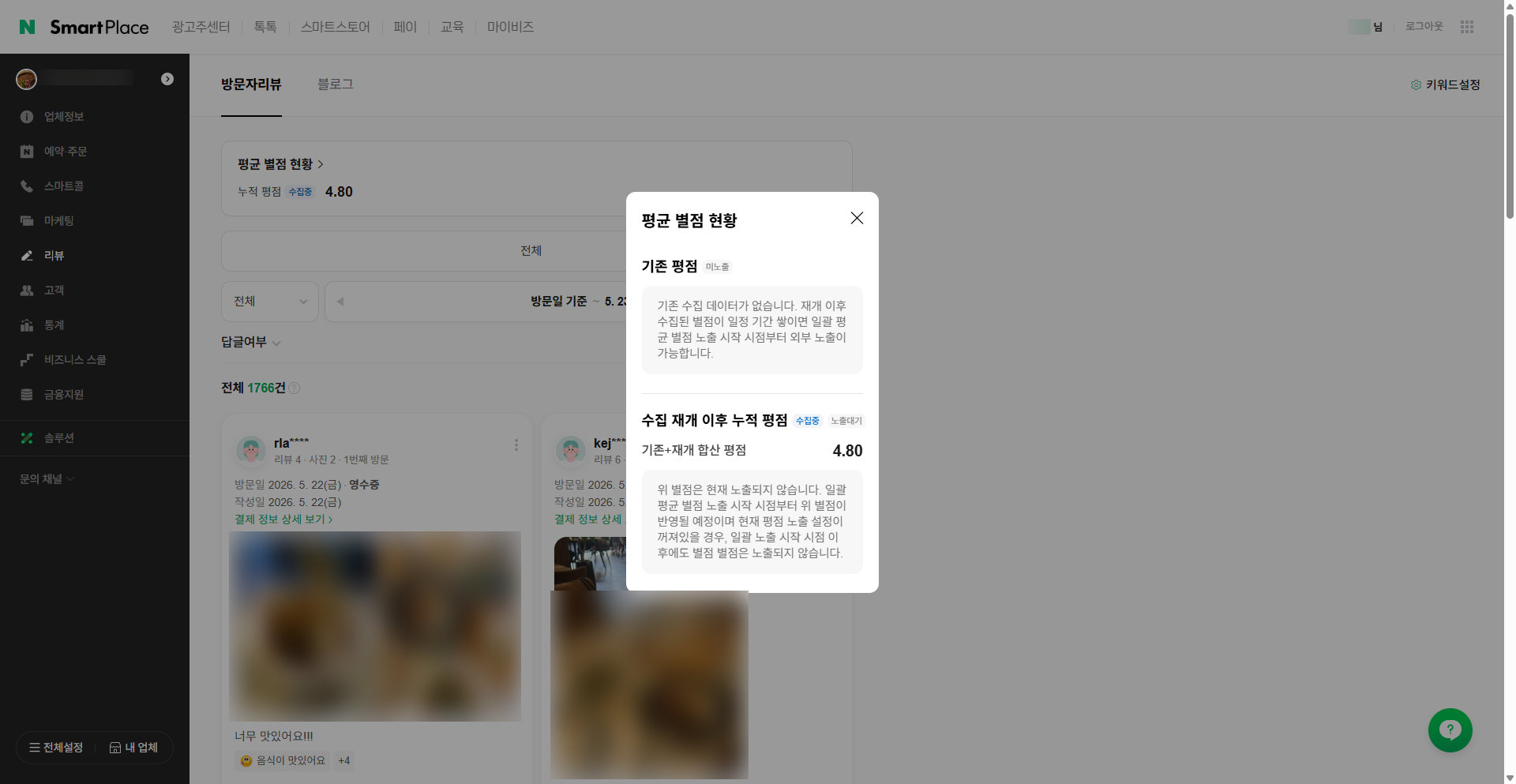Open the 톡톡 top menu

(x=265, y=27)
